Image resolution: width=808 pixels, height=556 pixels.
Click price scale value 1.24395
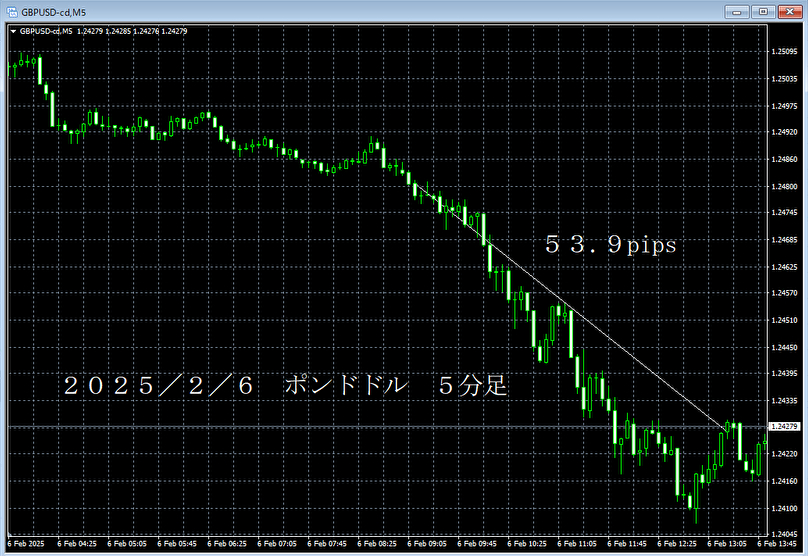784,373
